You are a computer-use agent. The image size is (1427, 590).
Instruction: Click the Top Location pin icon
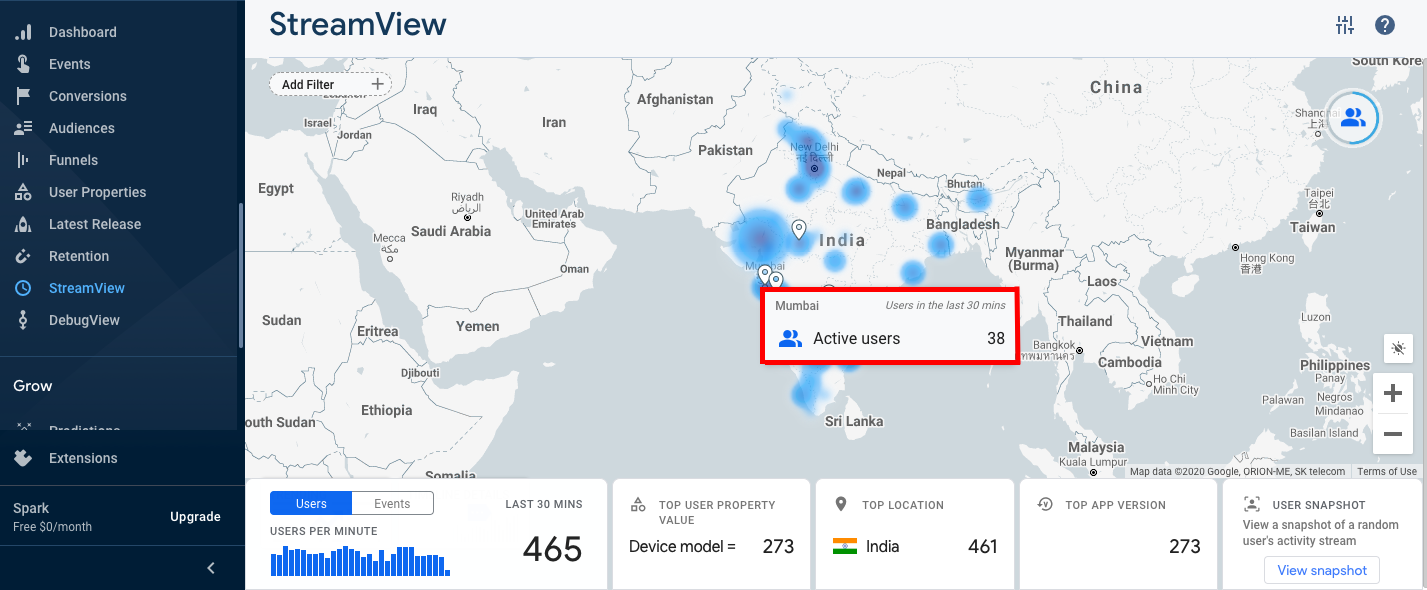[x=841, y=505]
